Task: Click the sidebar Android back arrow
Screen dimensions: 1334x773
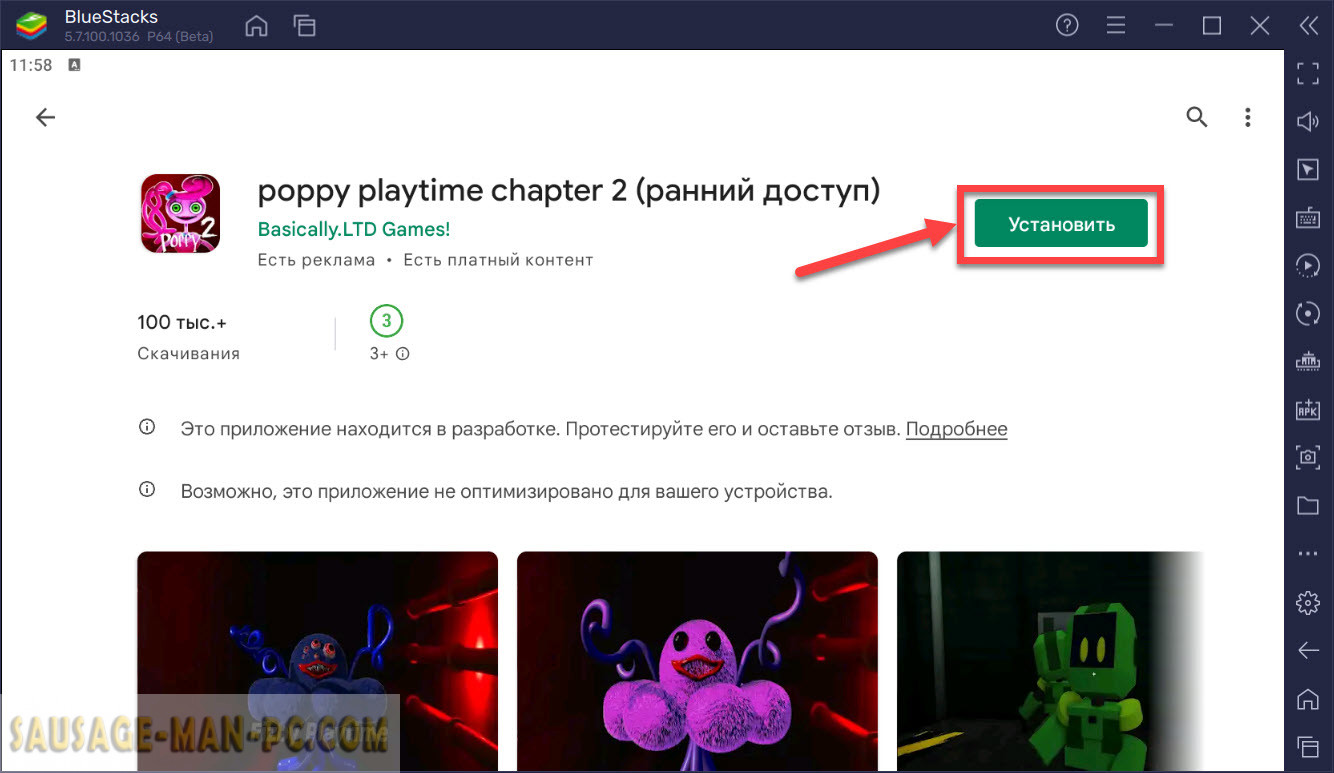Action: click(1308, 651)
